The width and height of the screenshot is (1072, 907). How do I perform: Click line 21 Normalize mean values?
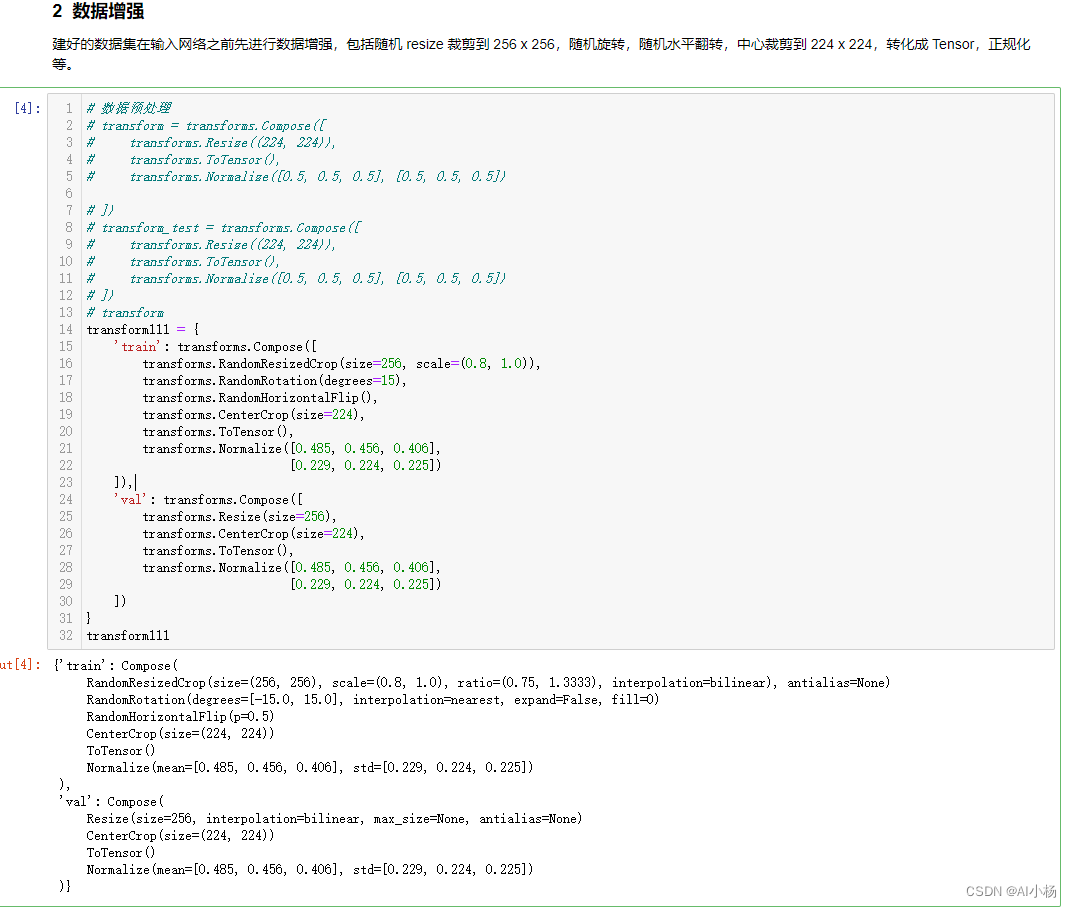pos(291,448)
